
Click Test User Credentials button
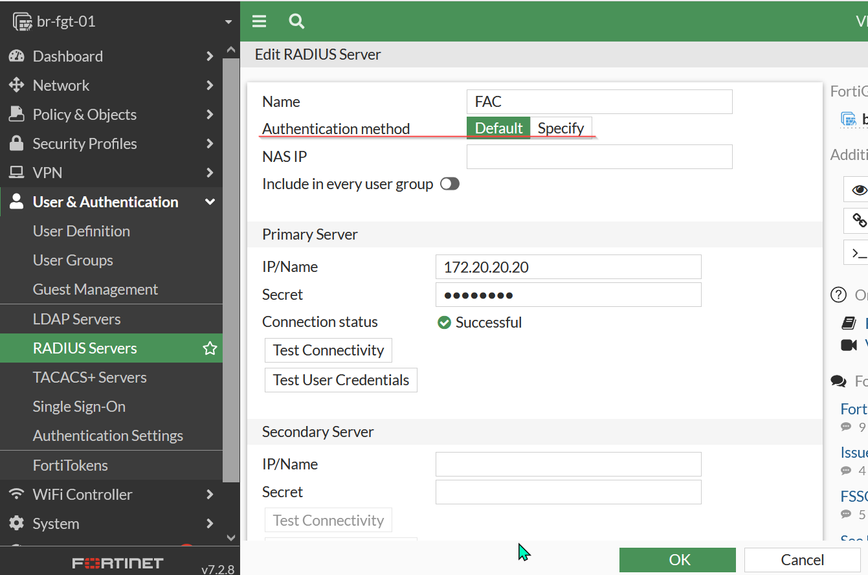point(341,380)
